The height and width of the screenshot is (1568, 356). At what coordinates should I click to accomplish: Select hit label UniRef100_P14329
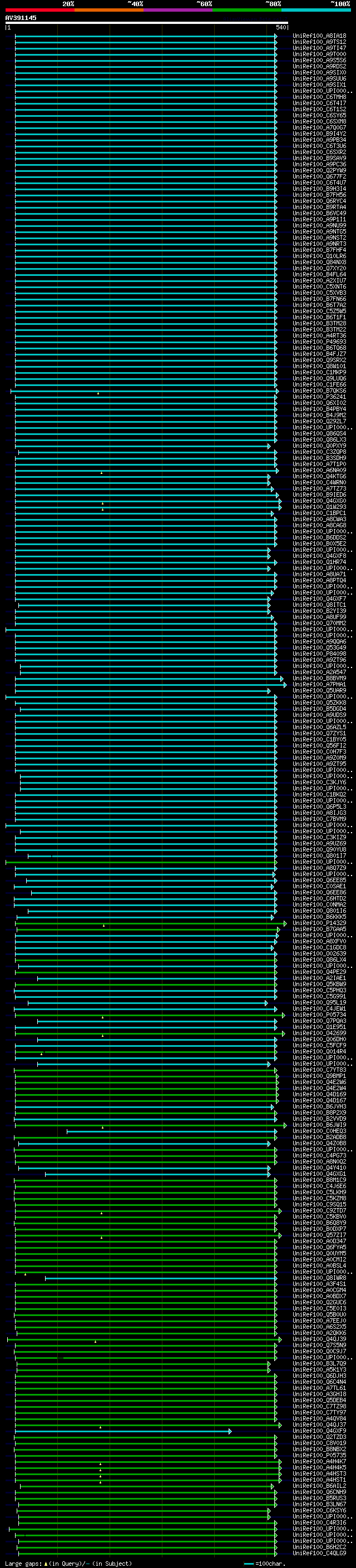(319, 923)
